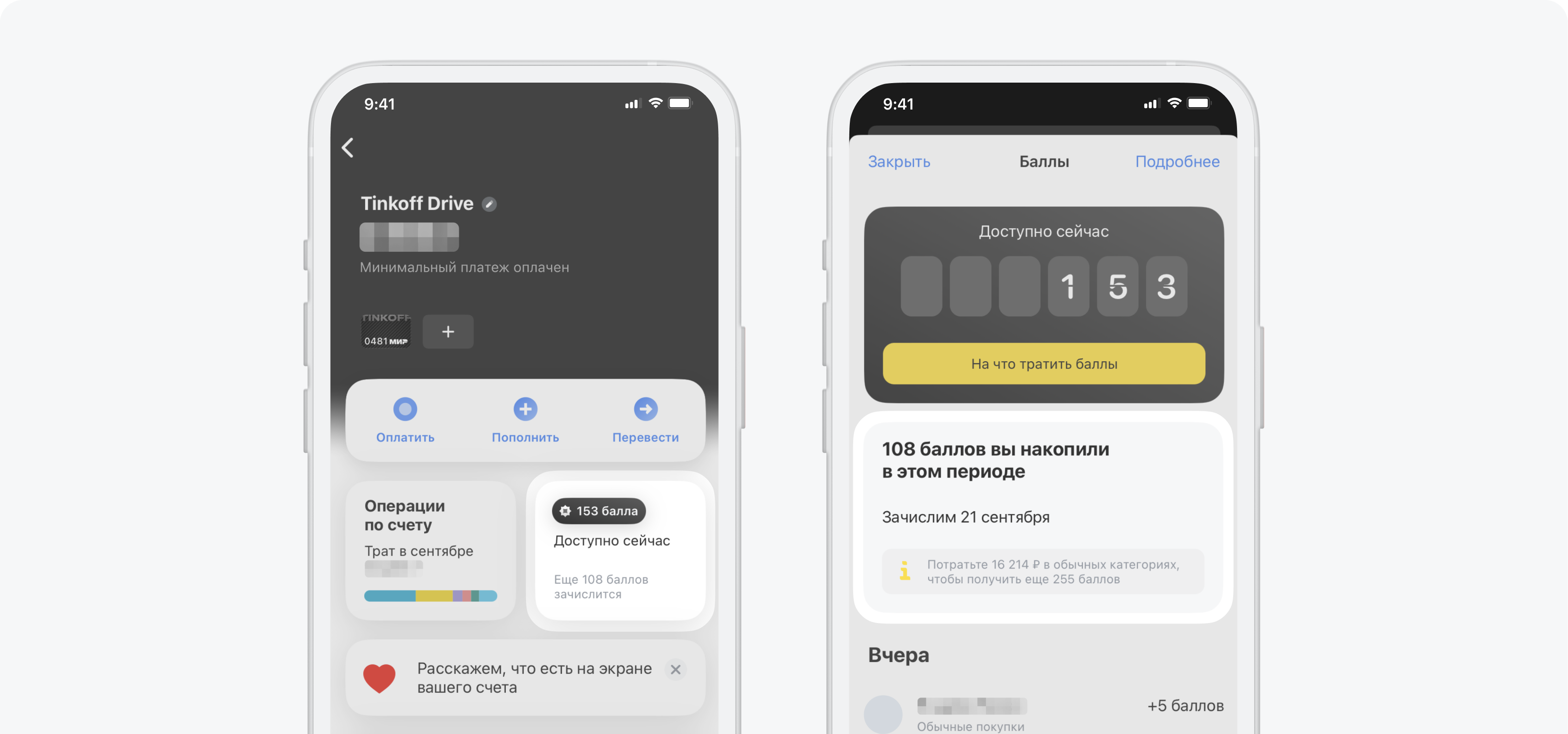The image size is (1568, 734).
Task: Tap the Оплатить (Pay) icon
Action: [403, 407]
